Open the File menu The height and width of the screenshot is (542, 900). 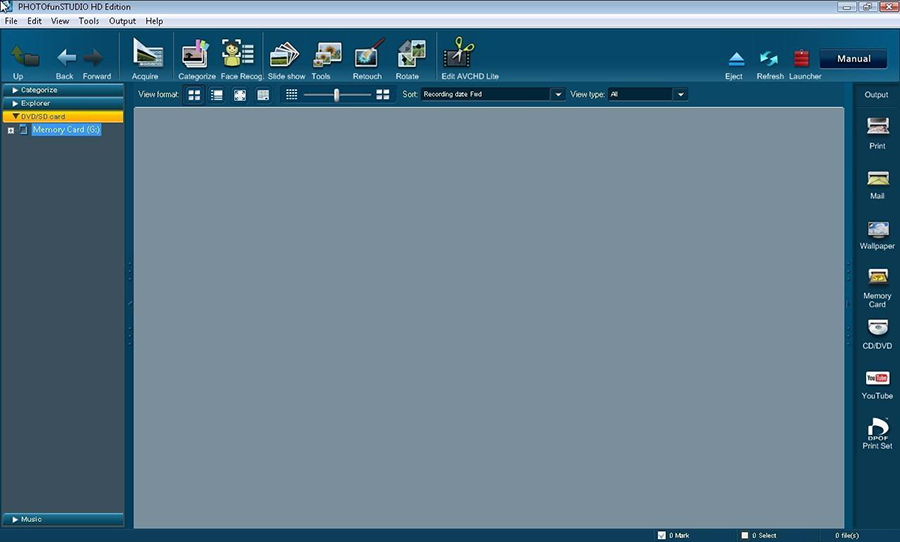click(x=11, y=21)
